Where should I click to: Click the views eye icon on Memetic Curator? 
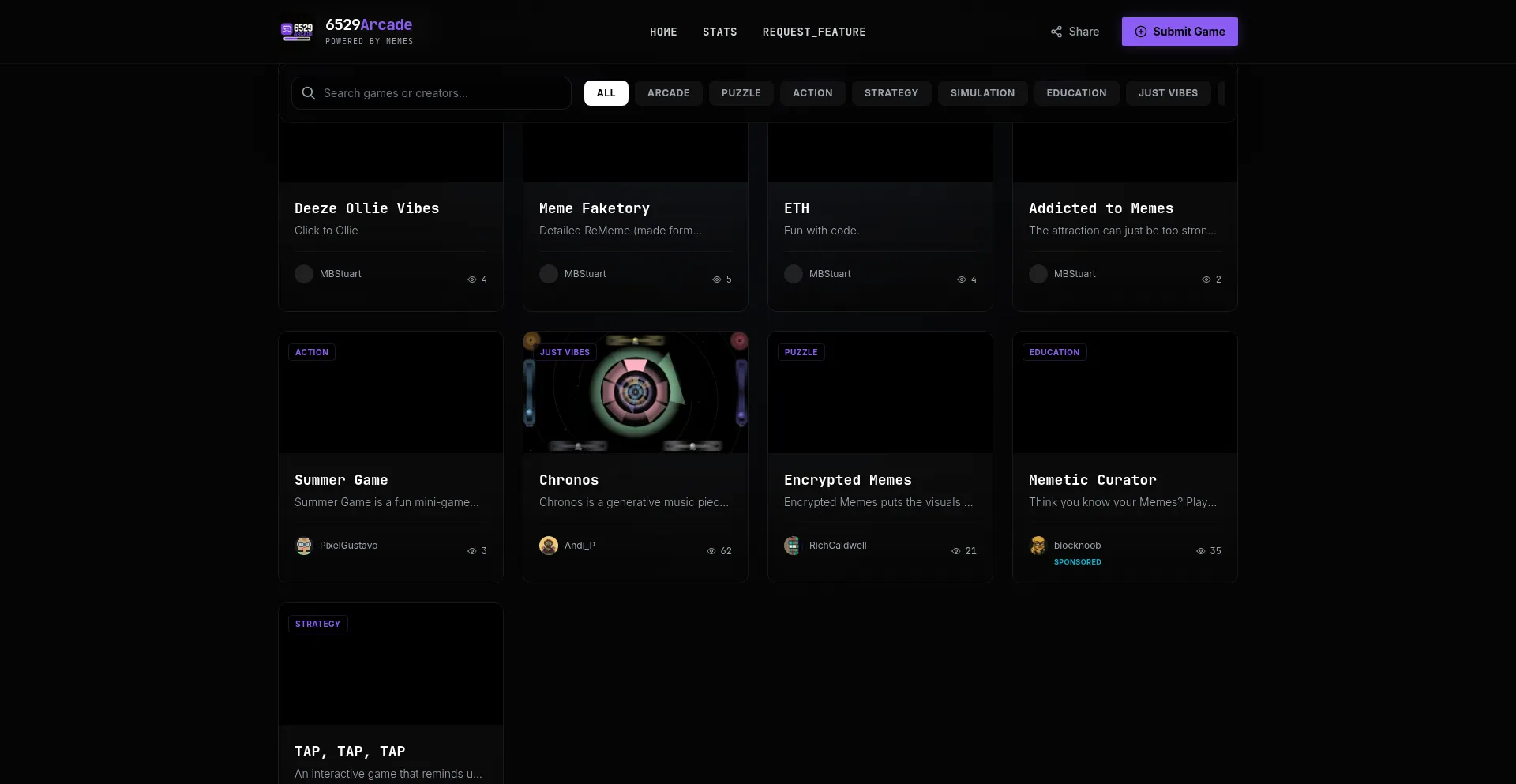click(1201, 551)
